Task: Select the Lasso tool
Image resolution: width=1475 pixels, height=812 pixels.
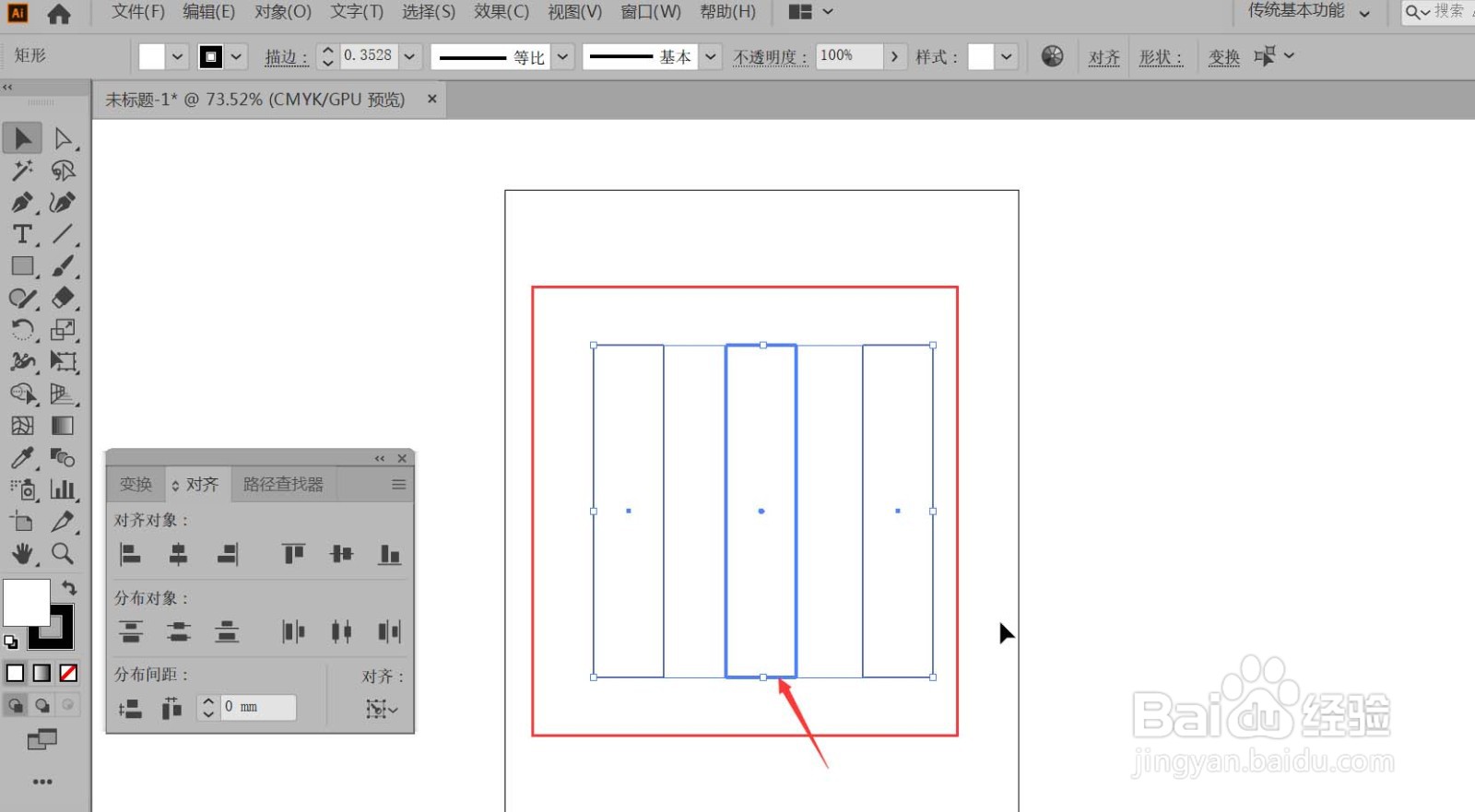Action: (x=63, y=171)
